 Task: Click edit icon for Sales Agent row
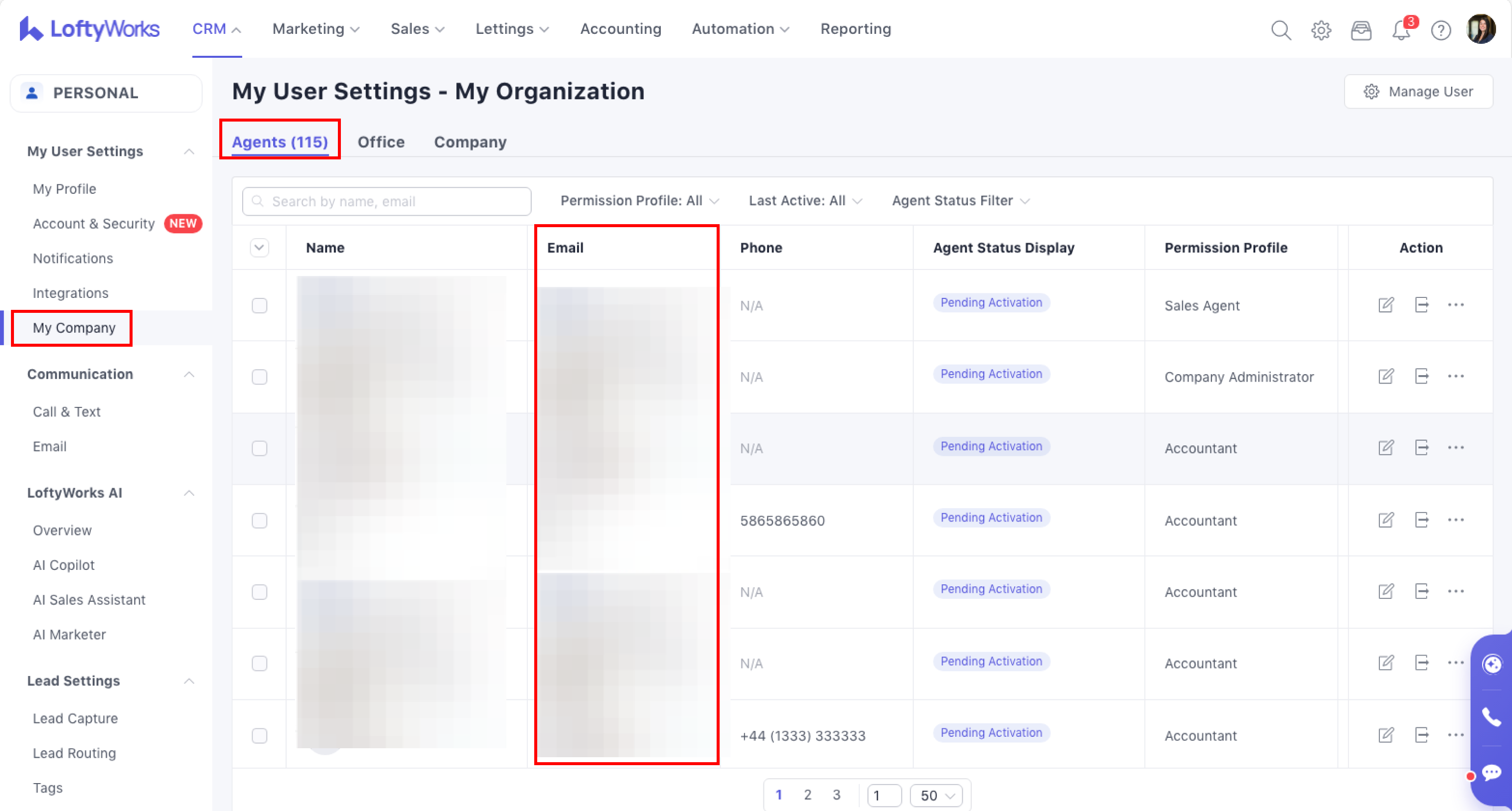(x=1386, y=304)
